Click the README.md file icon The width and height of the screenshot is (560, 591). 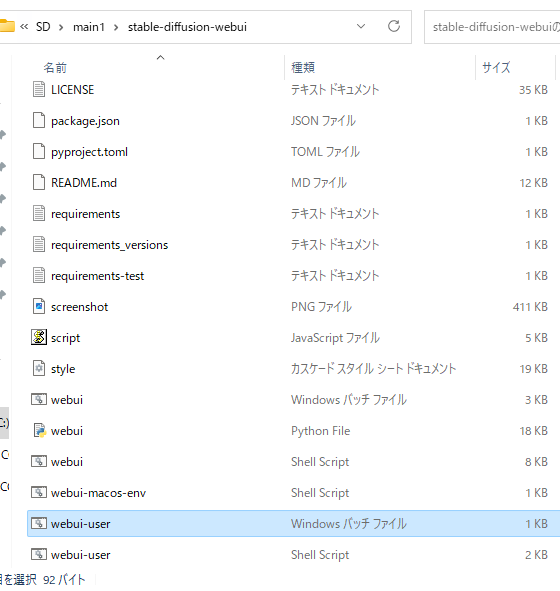39,182
